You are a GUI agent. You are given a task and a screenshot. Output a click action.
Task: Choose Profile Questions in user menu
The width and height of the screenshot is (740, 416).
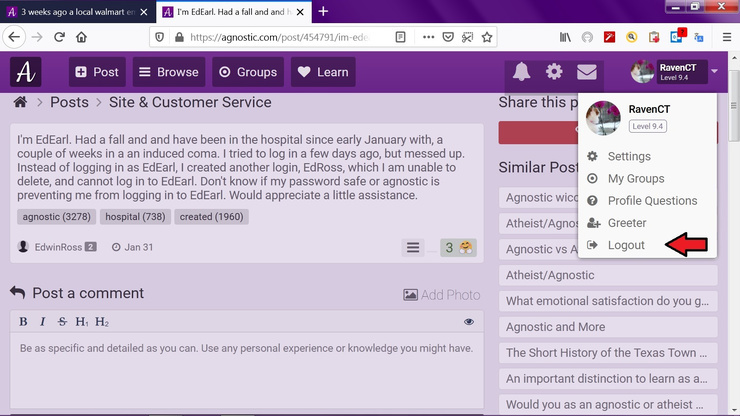click(x=652, y=201)
